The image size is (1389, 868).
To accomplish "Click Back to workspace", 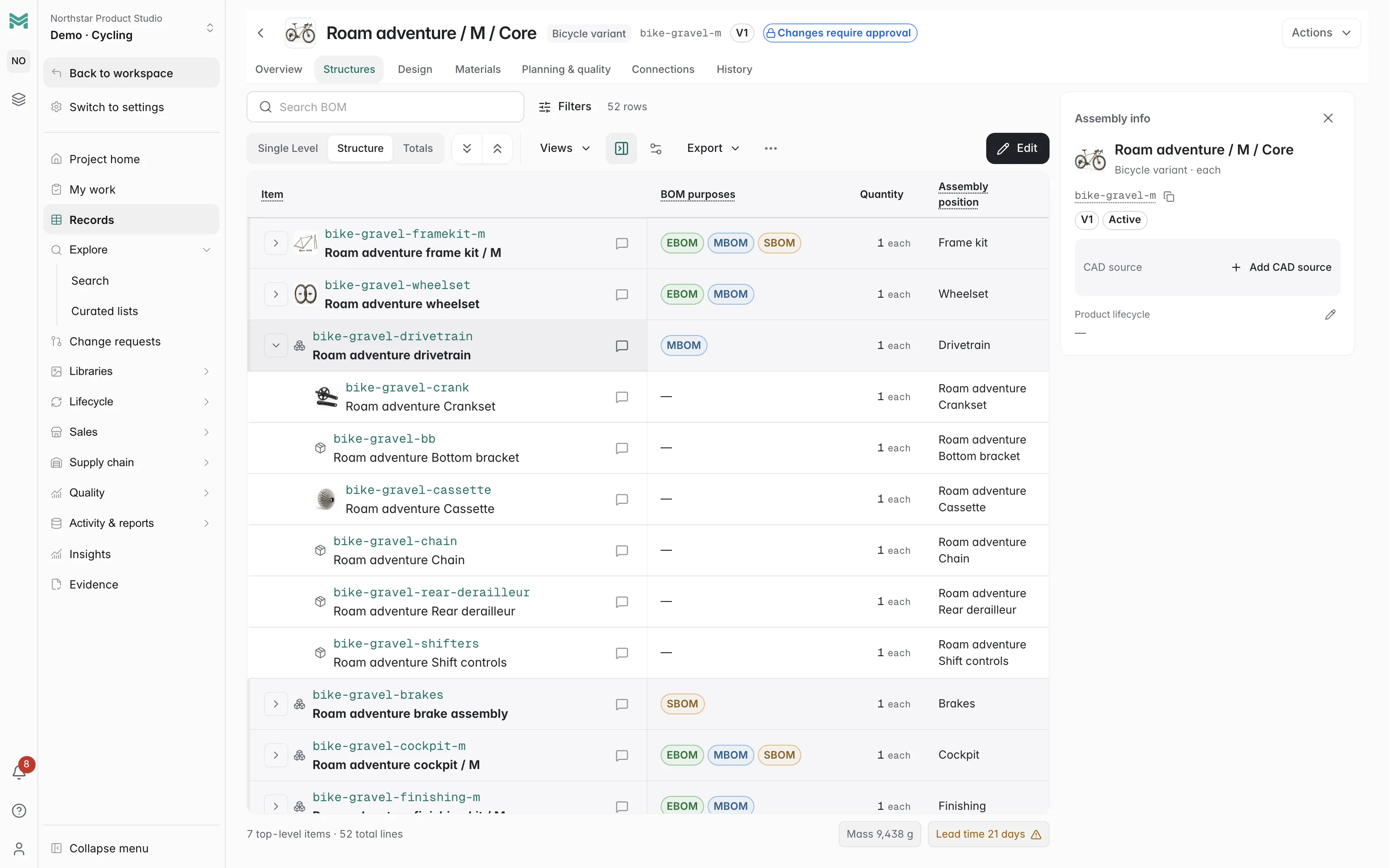I will click(131, 73).
